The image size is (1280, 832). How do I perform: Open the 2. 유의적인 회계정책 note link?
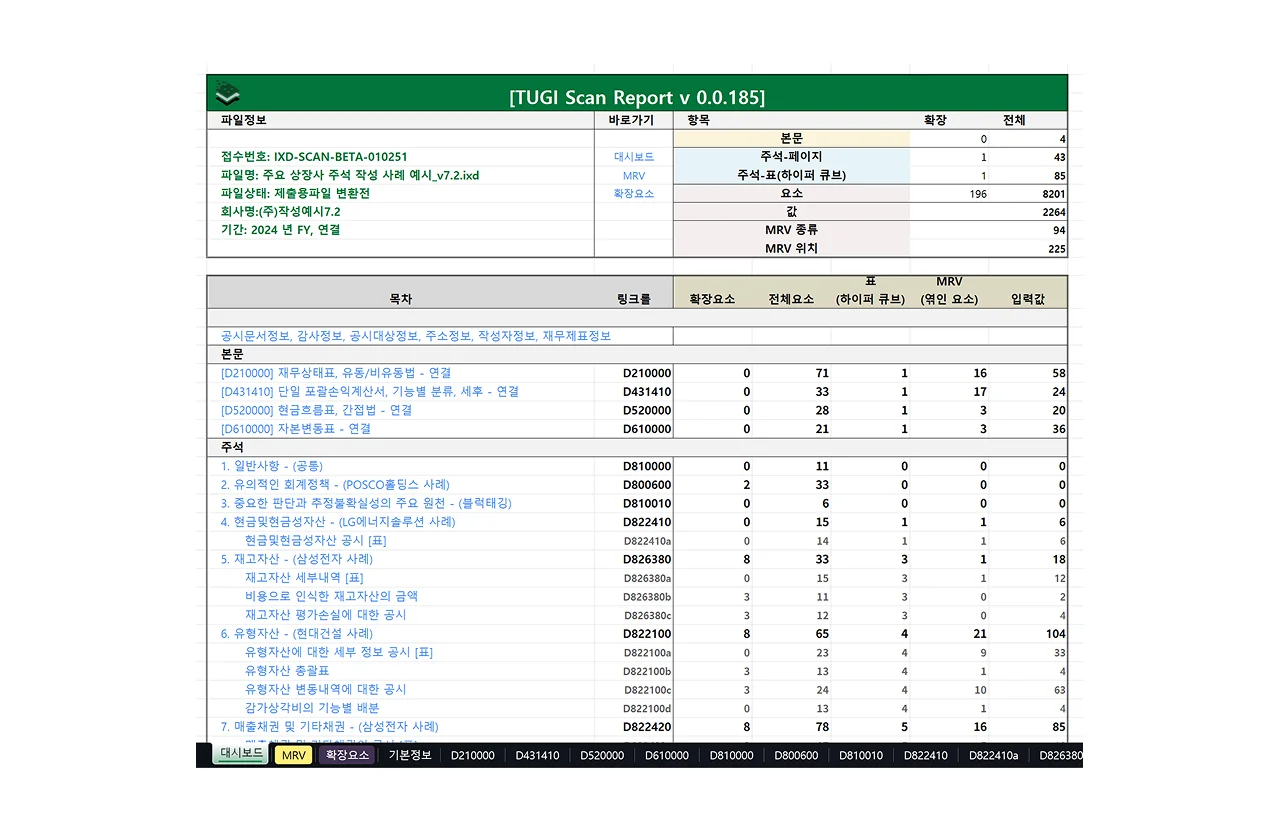click(x=335, y=485)
